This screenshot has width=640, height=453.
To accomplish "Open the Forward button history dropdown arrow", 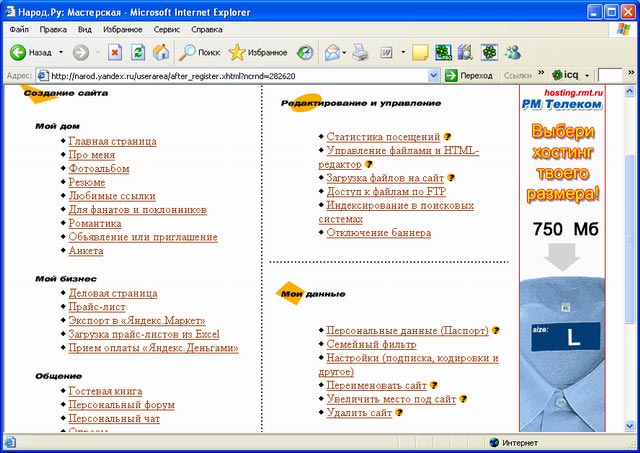I will (x=97, y=52).
